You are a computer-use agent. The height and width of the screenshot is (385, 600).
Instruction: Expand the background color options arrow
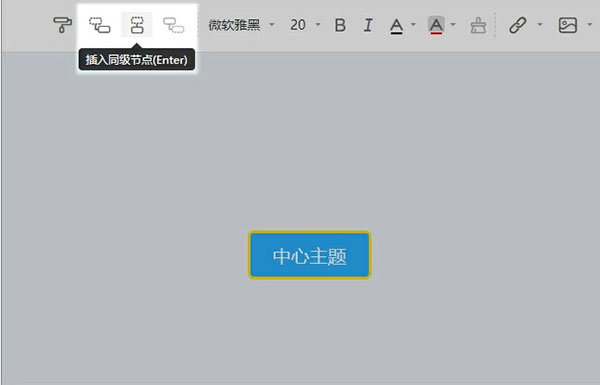point(453,24)
